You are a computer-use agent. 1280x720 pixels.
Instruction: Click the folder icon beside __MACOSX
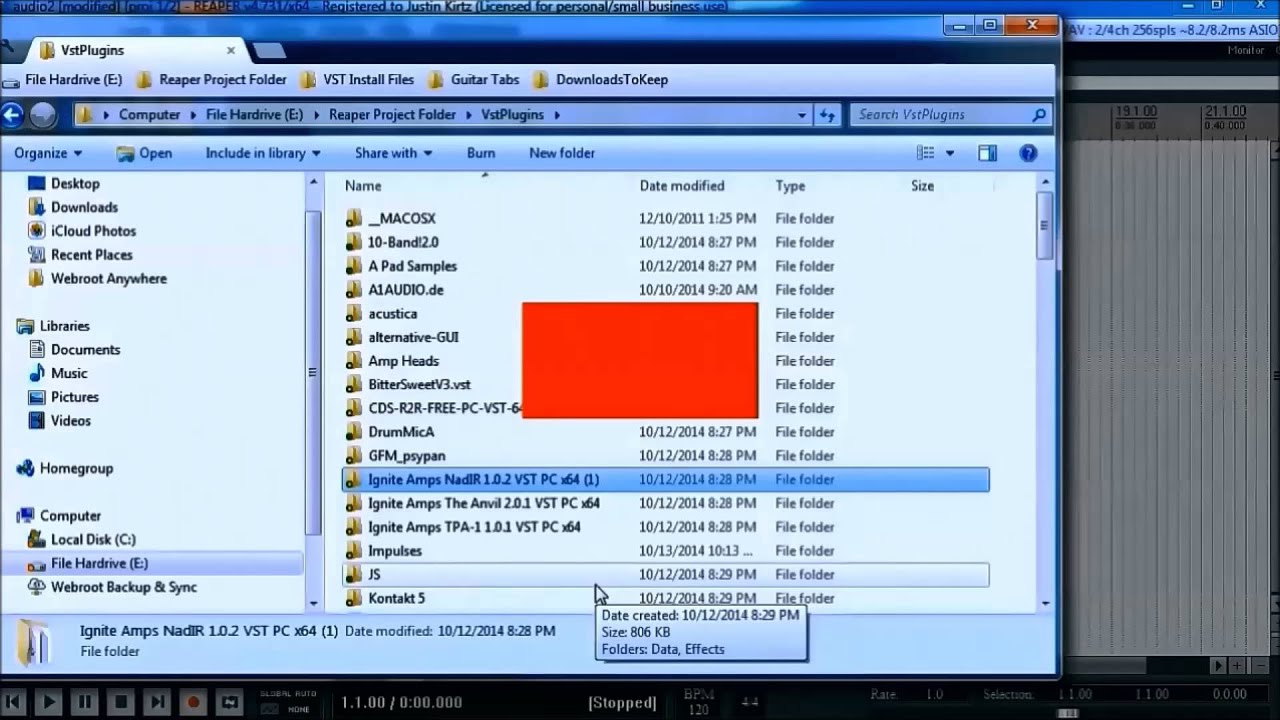click(353, 218)
